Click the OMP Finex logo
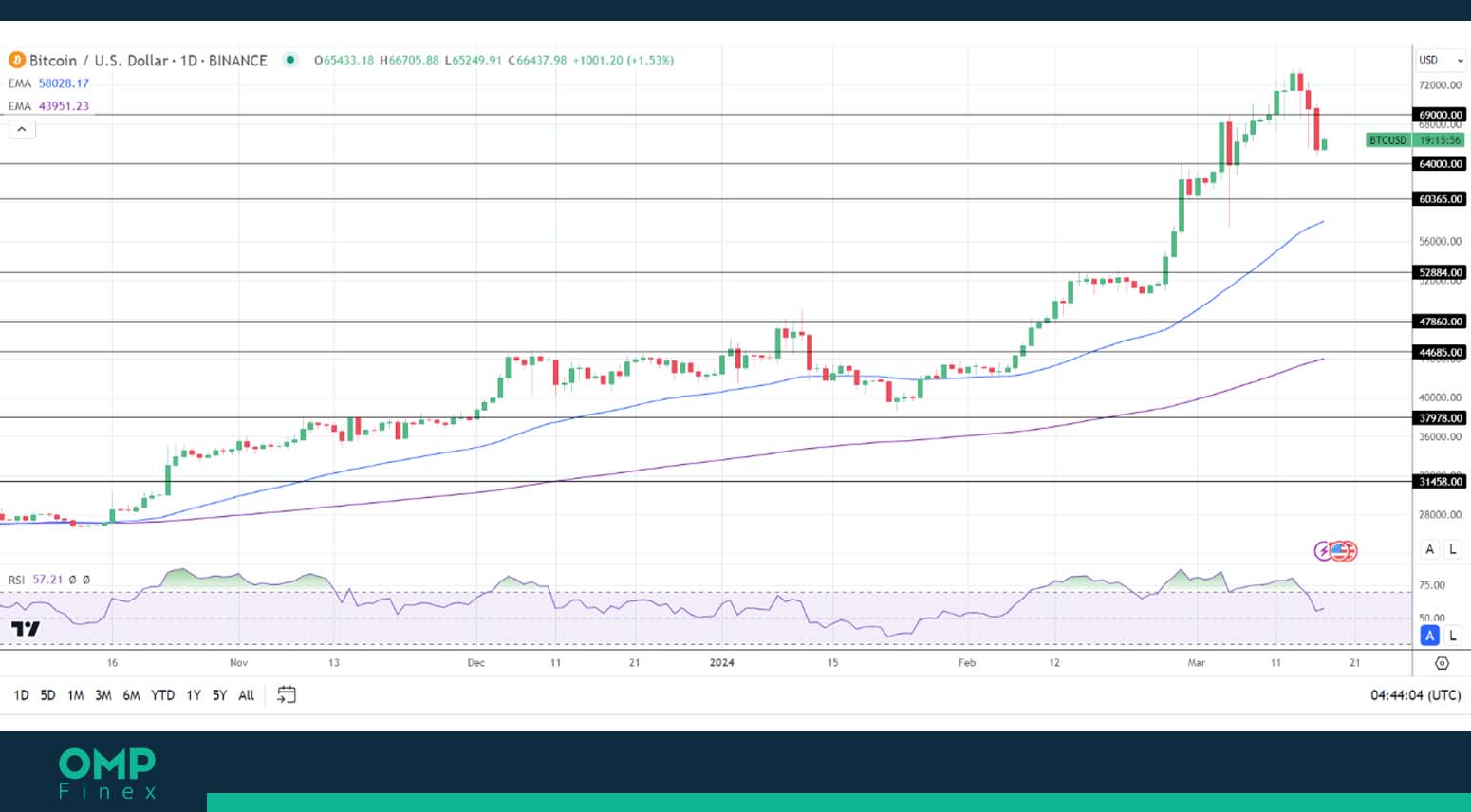 [x=107, y=773]
